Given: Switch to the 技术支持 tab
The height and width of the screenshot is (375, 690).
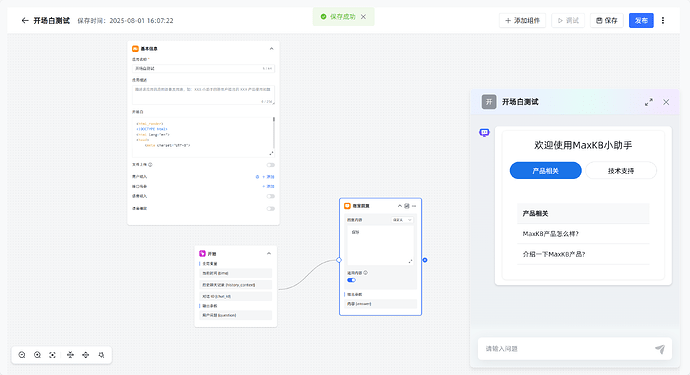Looking at the screenshot, I should click(621, 171).
